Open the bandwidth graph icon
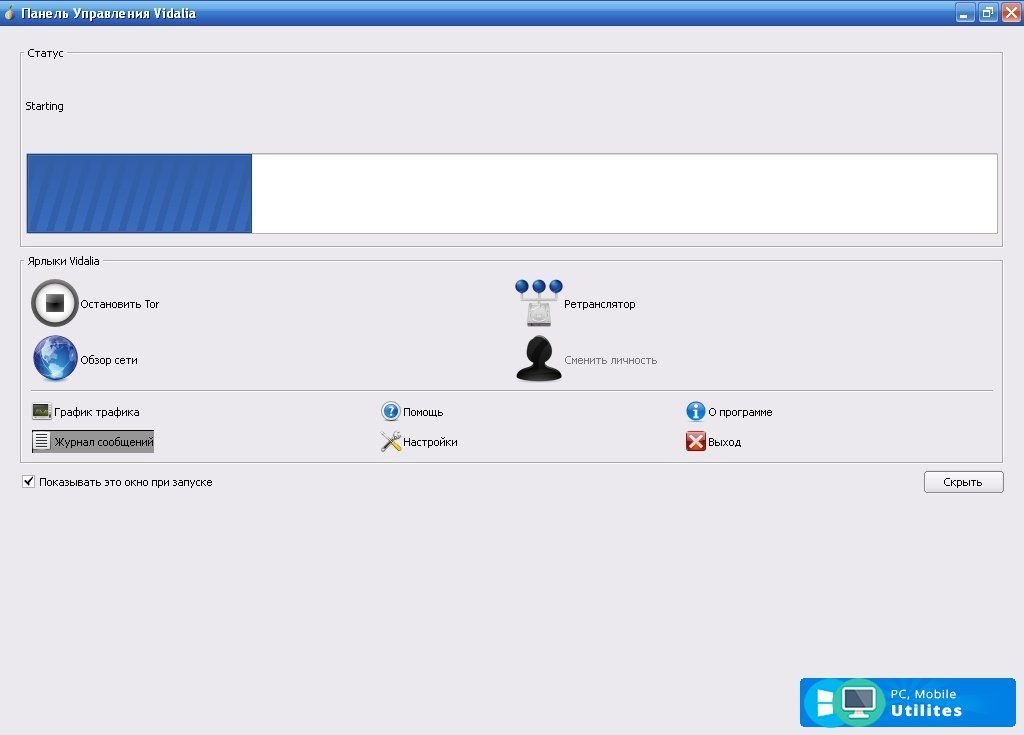The image size is (1024, 735). pos(41,412)
